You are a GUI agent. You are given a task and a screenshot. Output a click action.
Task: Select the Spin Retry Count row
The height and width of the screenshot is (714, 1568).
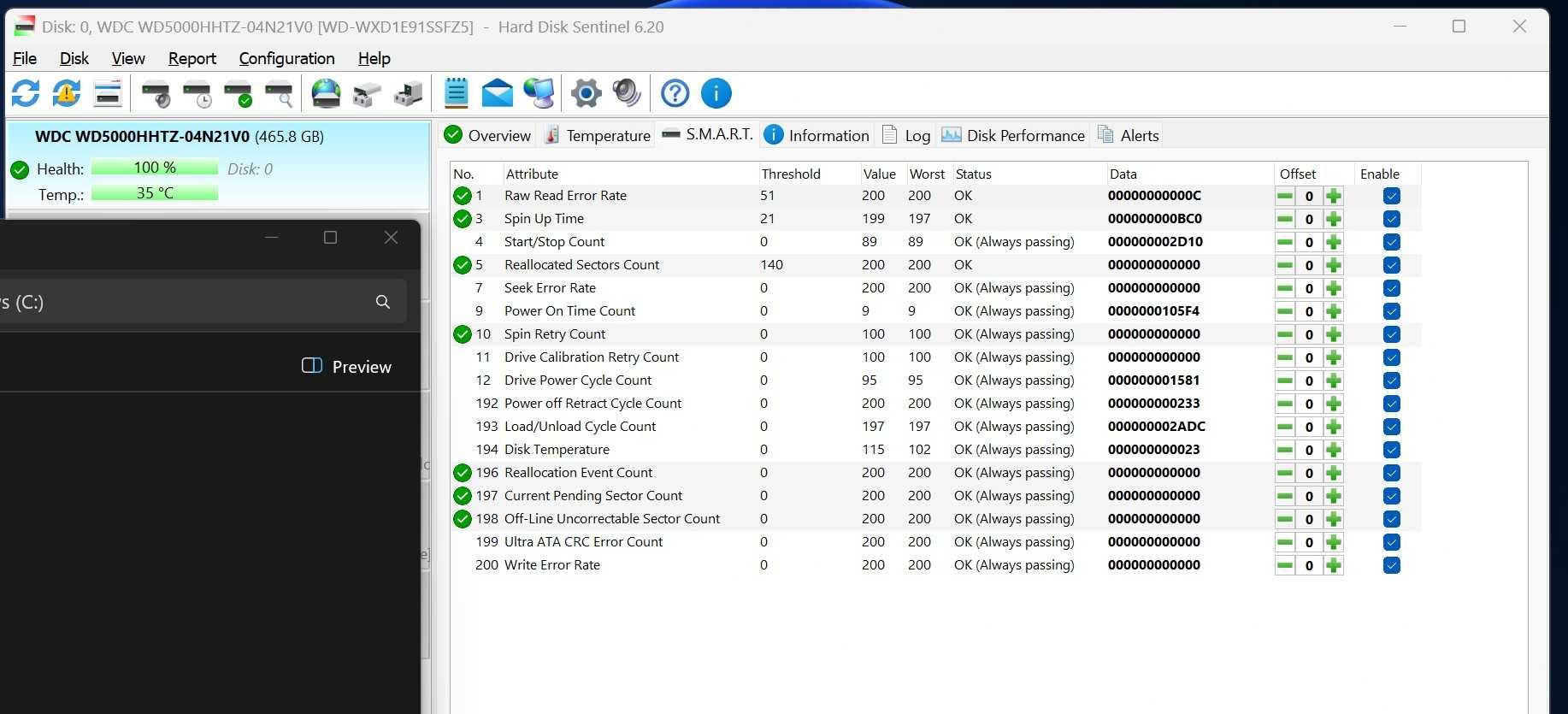tap(935, 334)
